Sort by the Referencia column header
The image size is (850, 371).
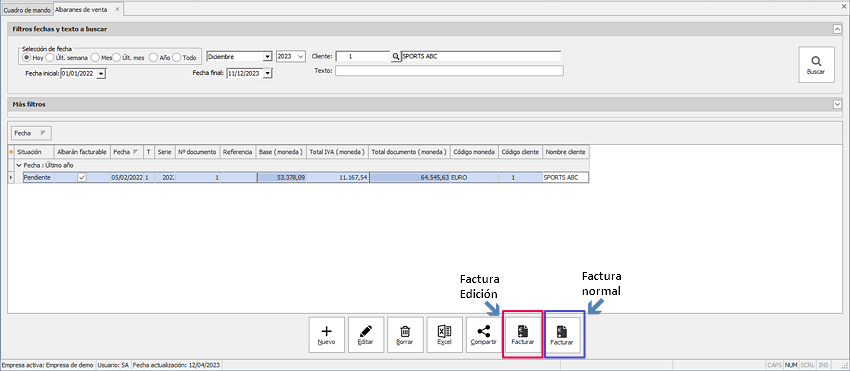click(237, 152)
